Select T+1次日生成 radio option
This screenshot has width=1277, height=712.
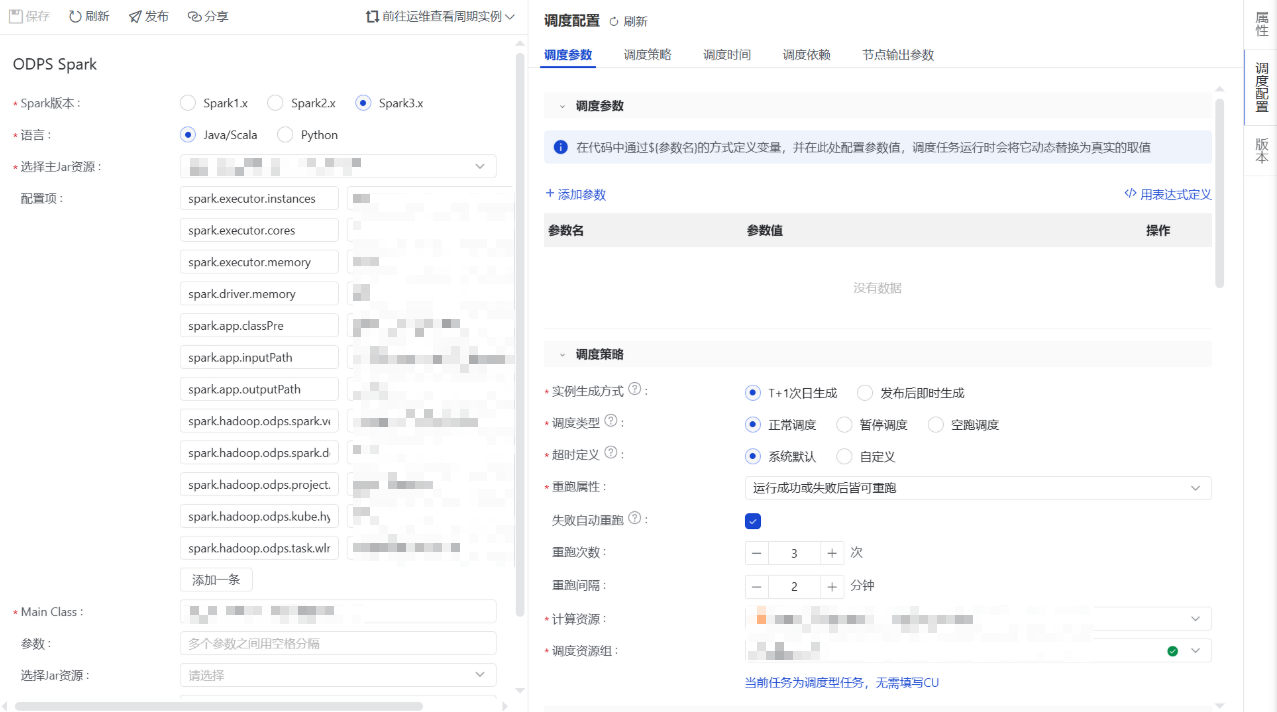[753, 393]
